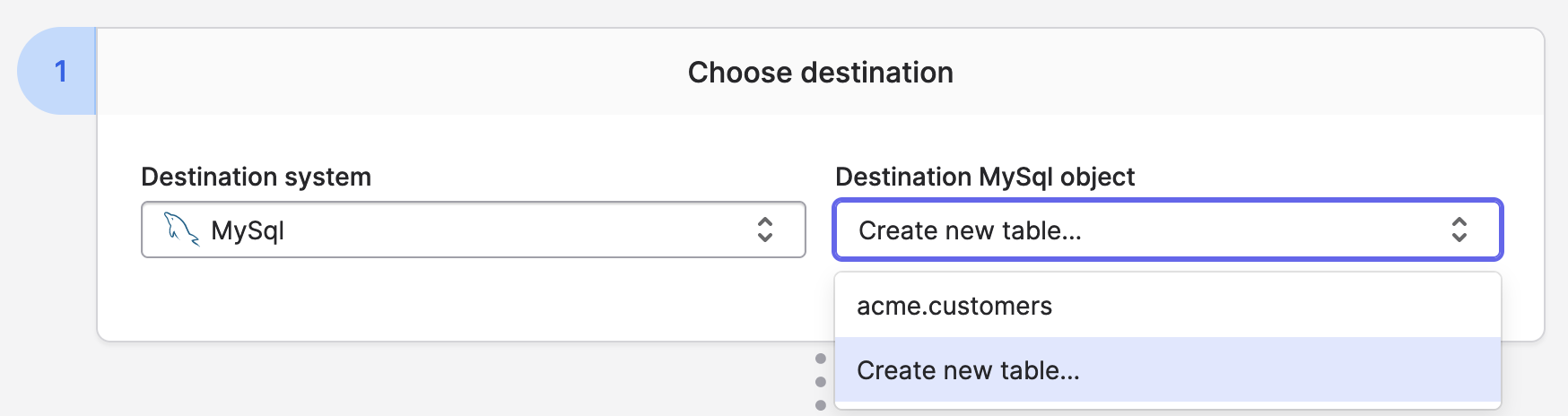Click the "Destination MySql object" field label
Viewport: 1568px width, 416px height.
point(984,177)
